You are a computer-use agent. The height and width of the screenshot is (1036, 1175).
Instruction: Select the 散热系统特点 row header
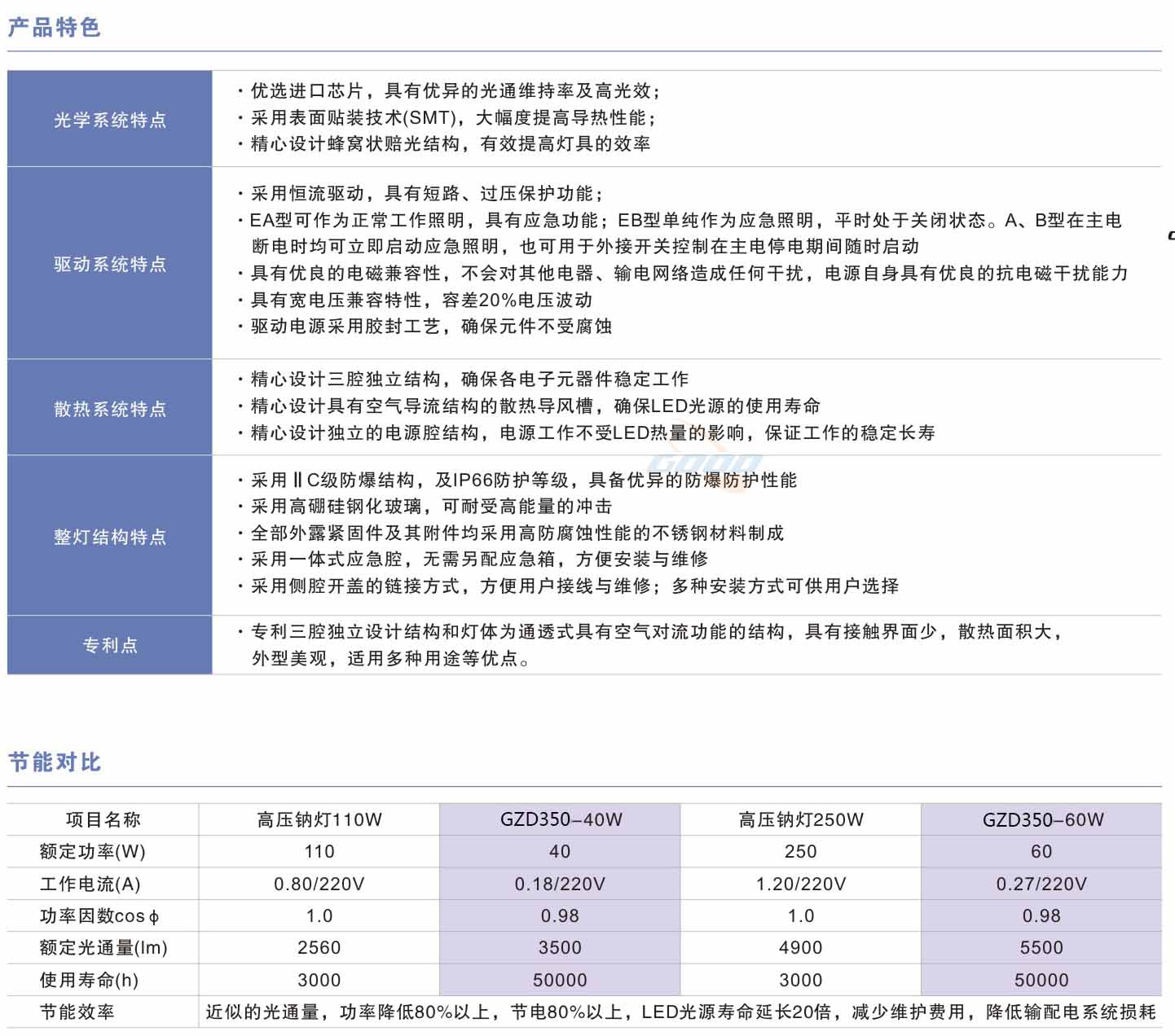pos(110,408)
